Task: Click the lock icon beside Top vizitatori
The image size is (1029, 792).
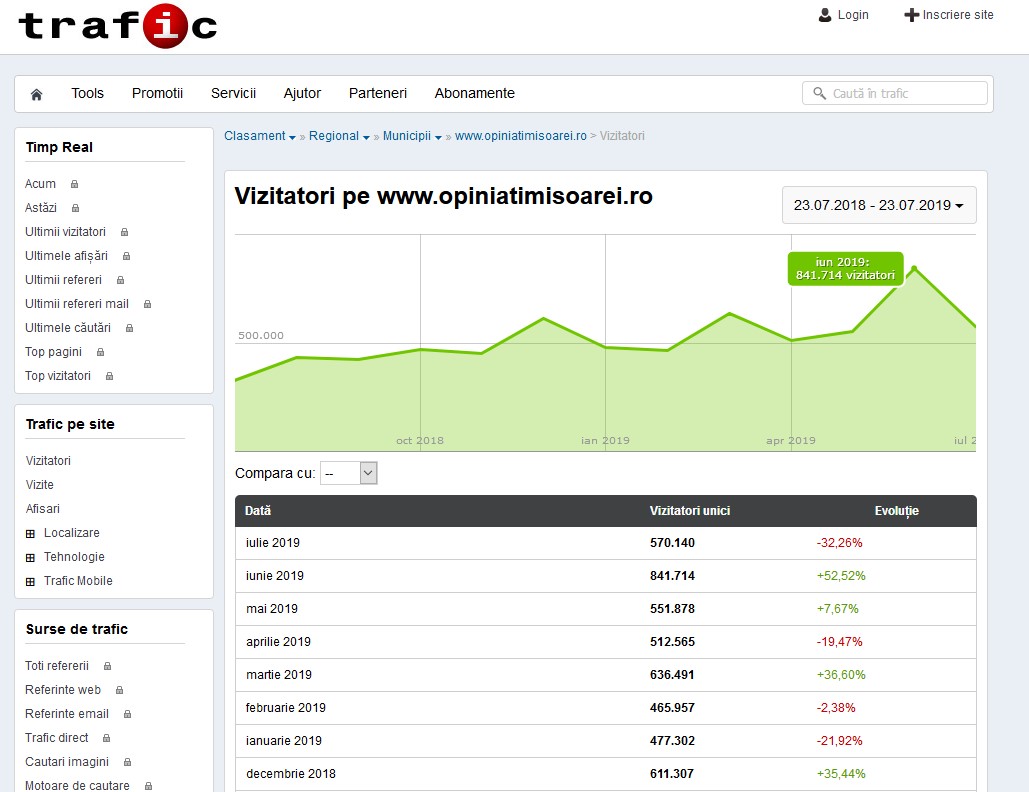Action: [110, 376]
